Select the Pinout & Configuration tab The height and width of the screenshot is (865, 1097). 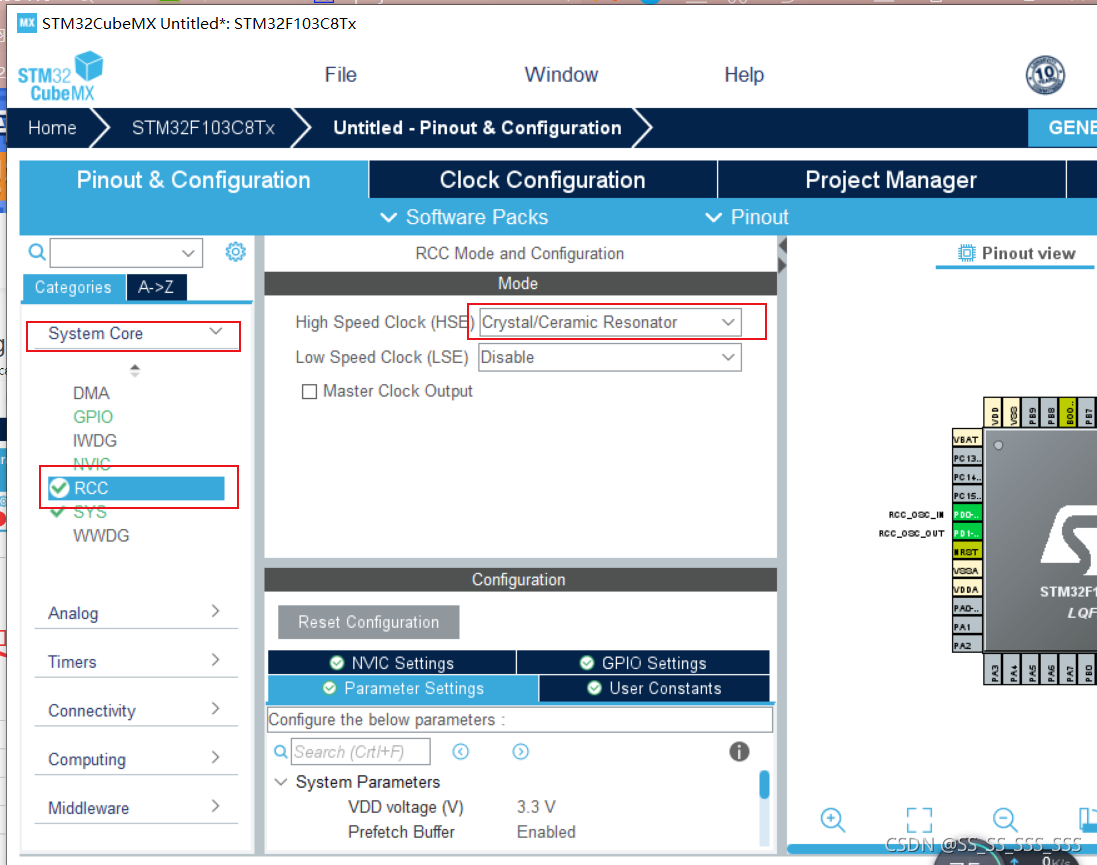[x=194, y=180]
